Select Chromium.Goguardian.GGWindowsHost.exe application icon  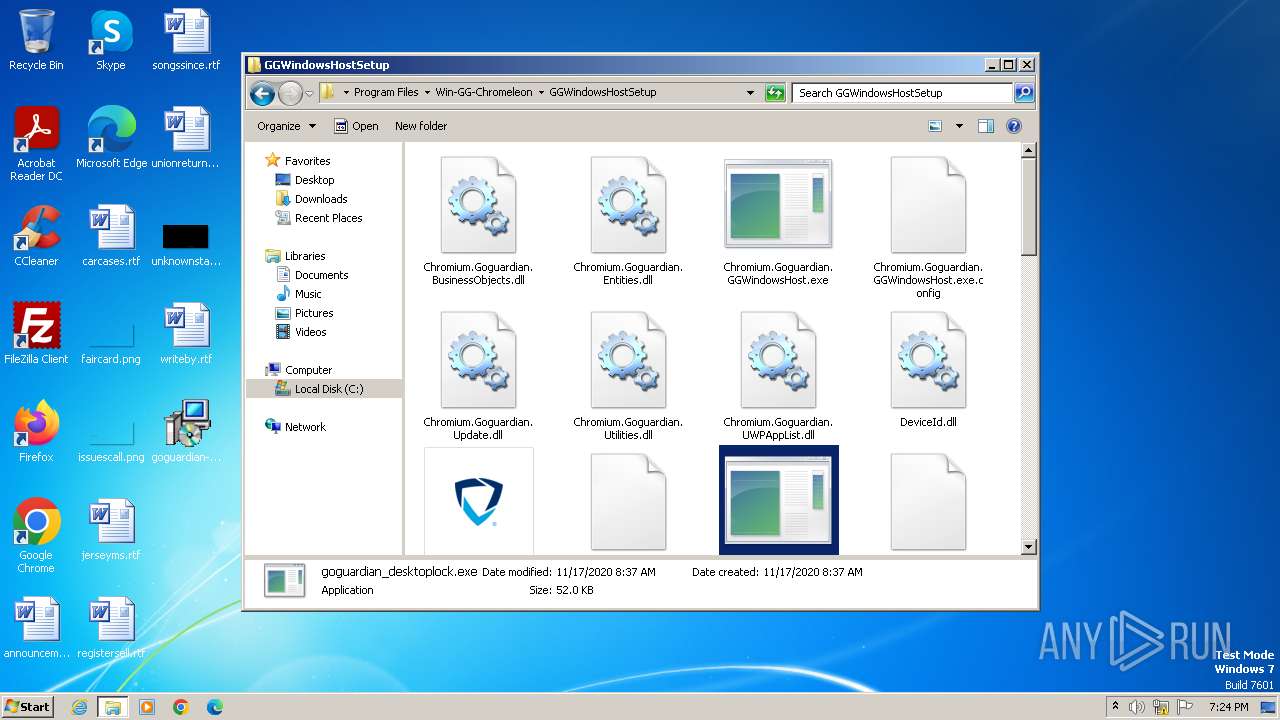click(x=778, y=204)
